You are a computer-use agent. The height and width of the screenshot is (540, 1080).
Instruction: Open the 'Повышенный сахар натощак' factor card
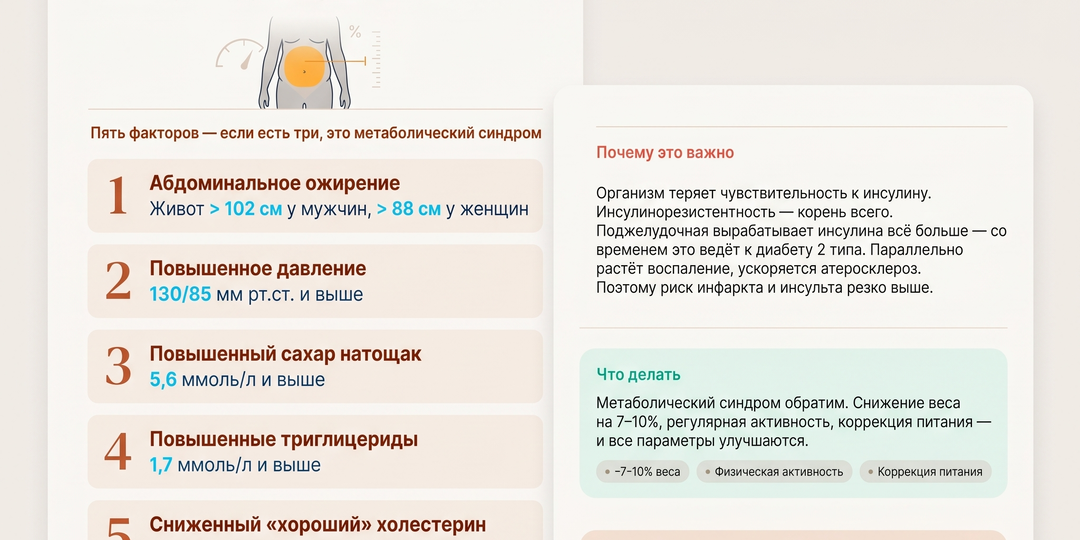pos(315,366)
